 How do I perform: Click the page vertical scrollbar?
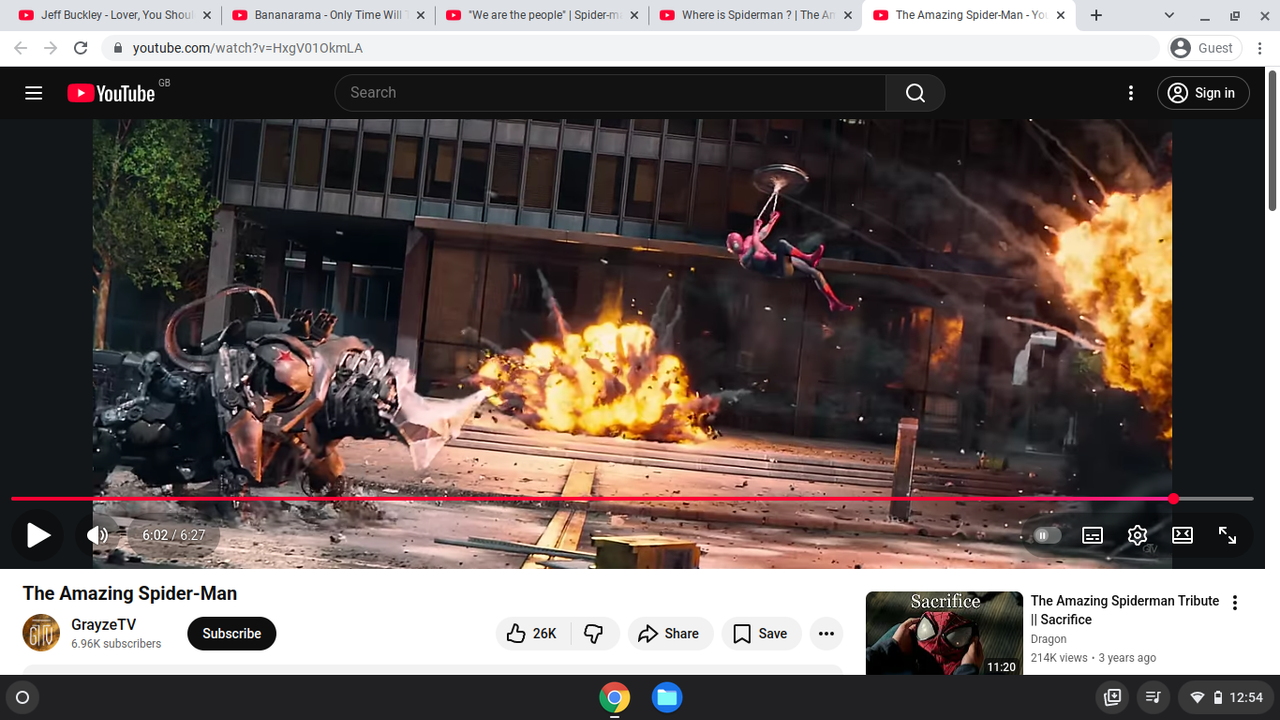(1273, 140)
